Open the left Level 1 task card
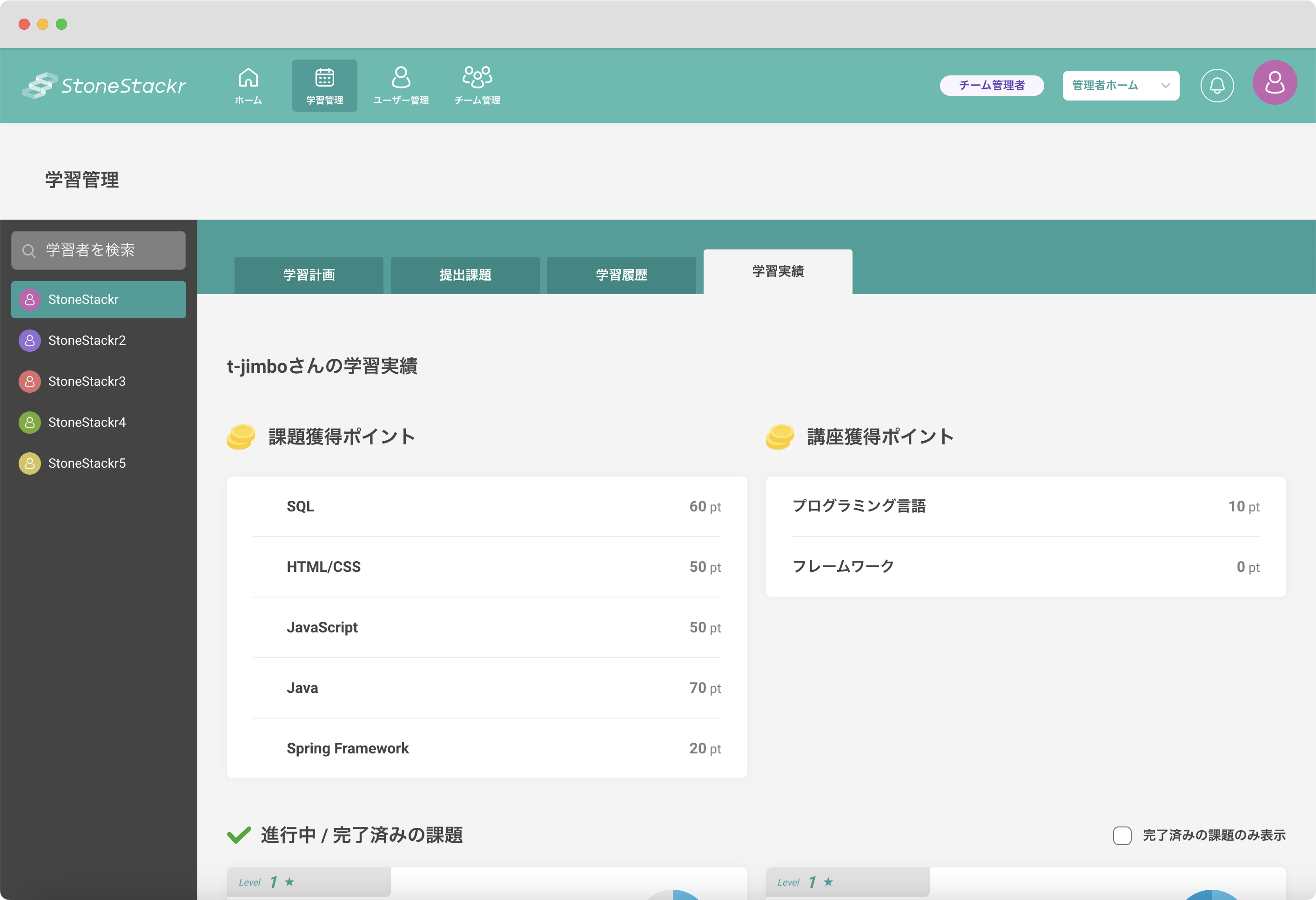Screen dimensions: 1316x900 click(487, 883)
